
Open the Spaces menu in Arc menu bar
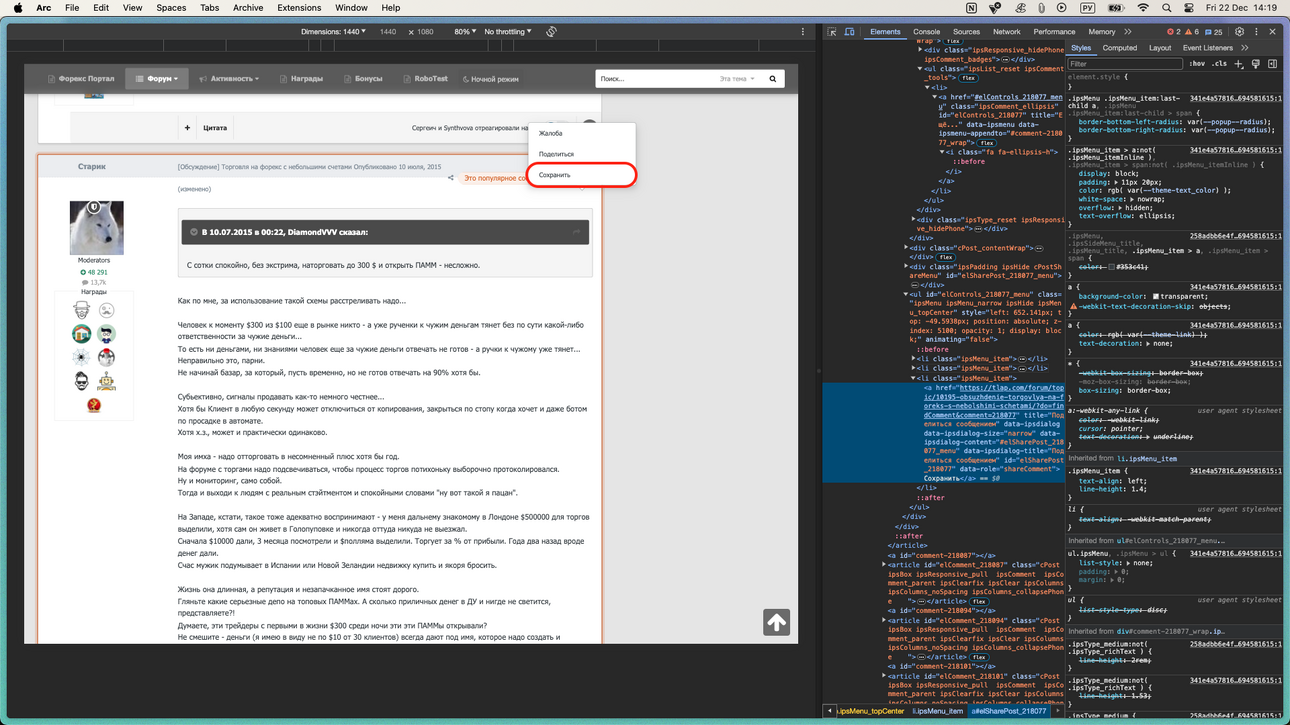171,8
